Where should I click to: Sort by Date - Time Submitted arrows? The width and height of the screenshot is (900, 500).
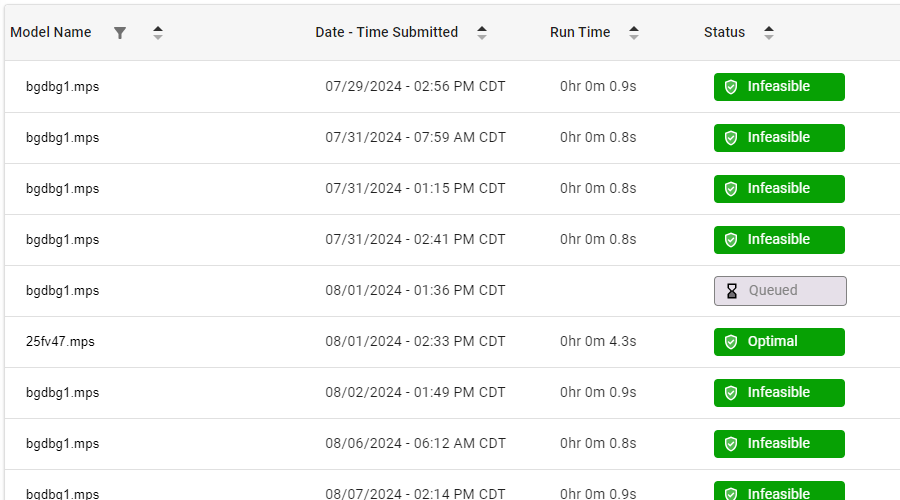pyautogui.click(x=482, y=33)
